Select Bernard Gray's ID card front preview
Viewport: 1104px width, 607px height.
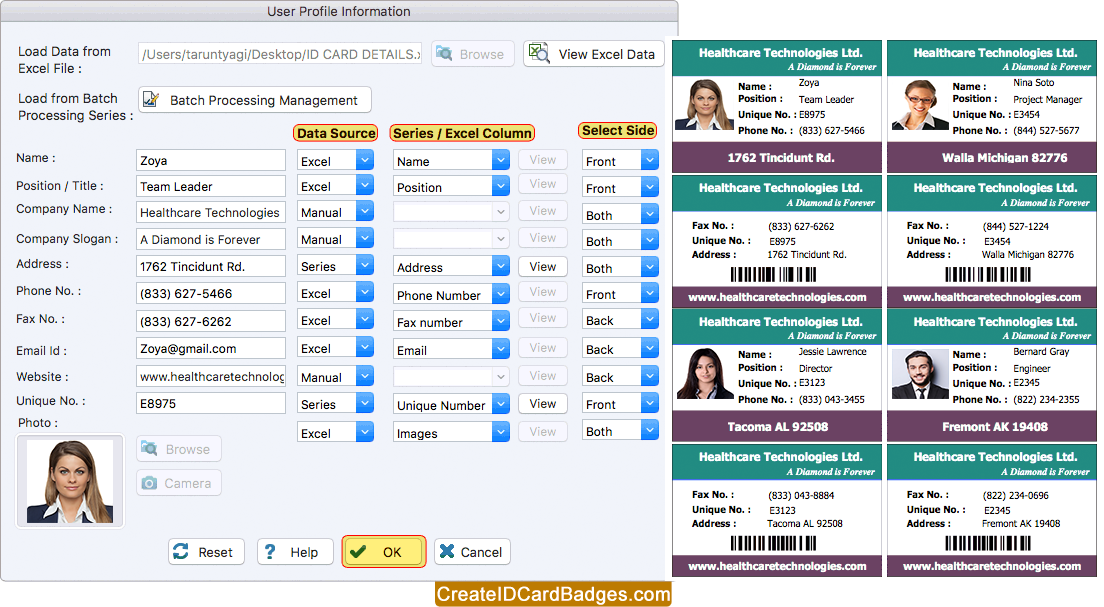(991, 375)
